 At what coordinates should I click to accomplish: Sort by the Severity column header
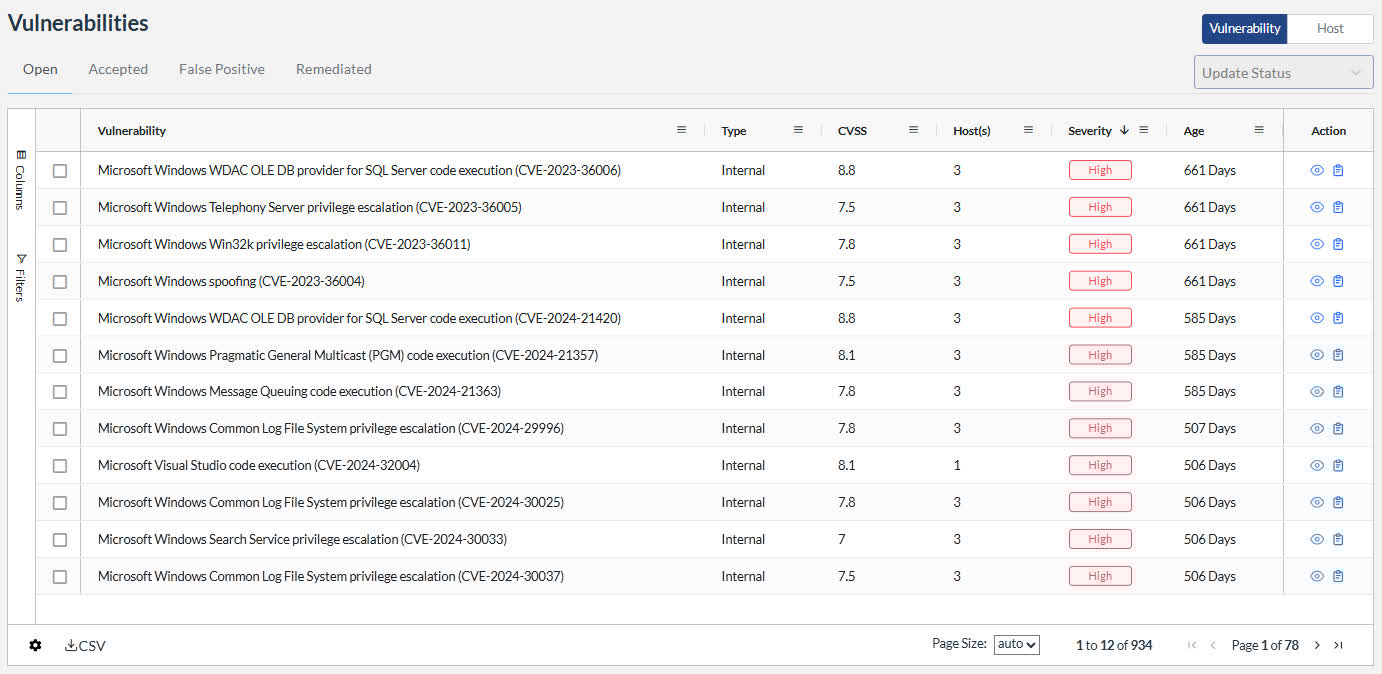coord(1089,131)
